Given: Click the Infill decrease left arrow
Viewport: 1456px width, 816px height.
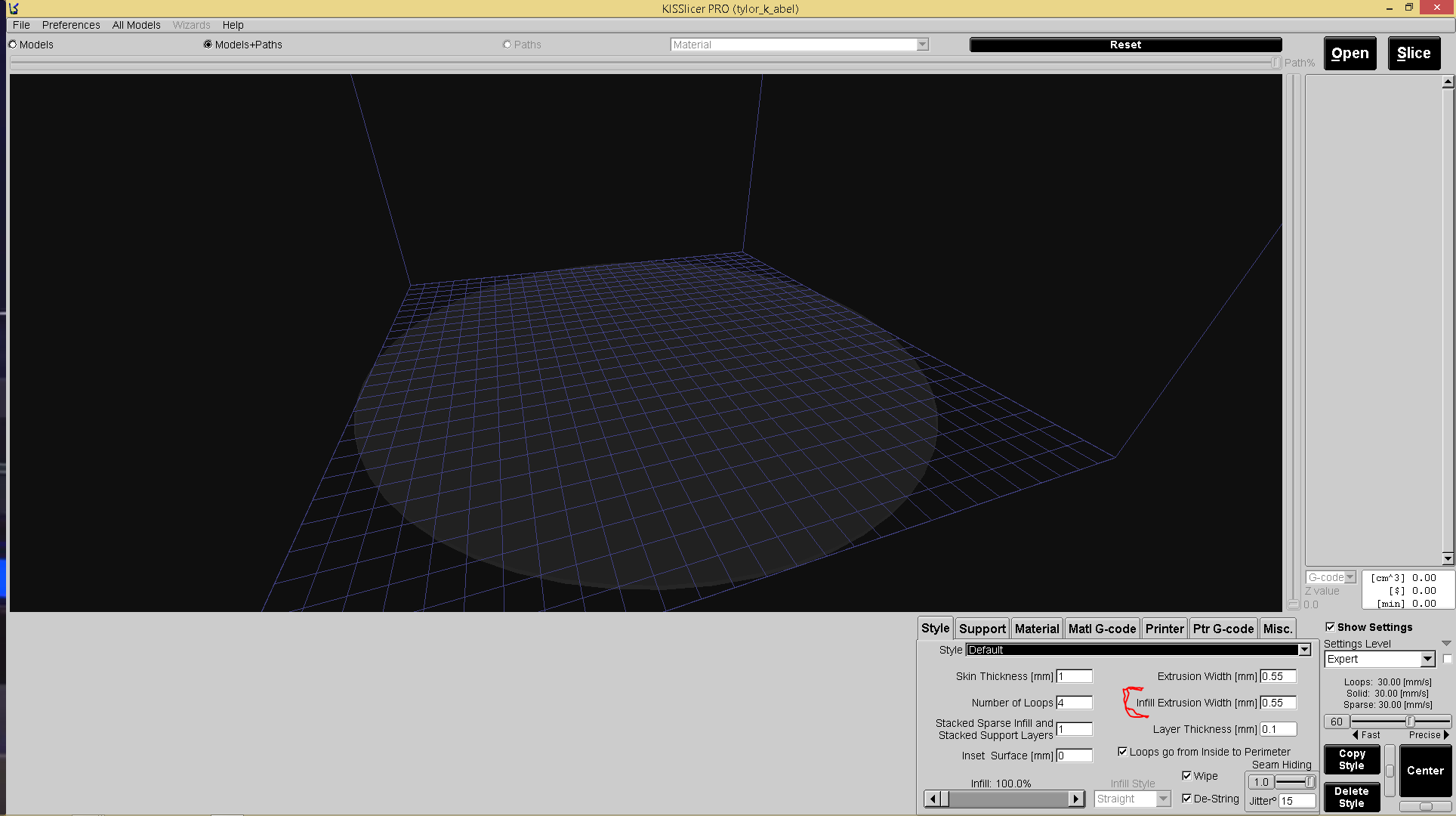Looking at the screenshot, I should point(933,799).
